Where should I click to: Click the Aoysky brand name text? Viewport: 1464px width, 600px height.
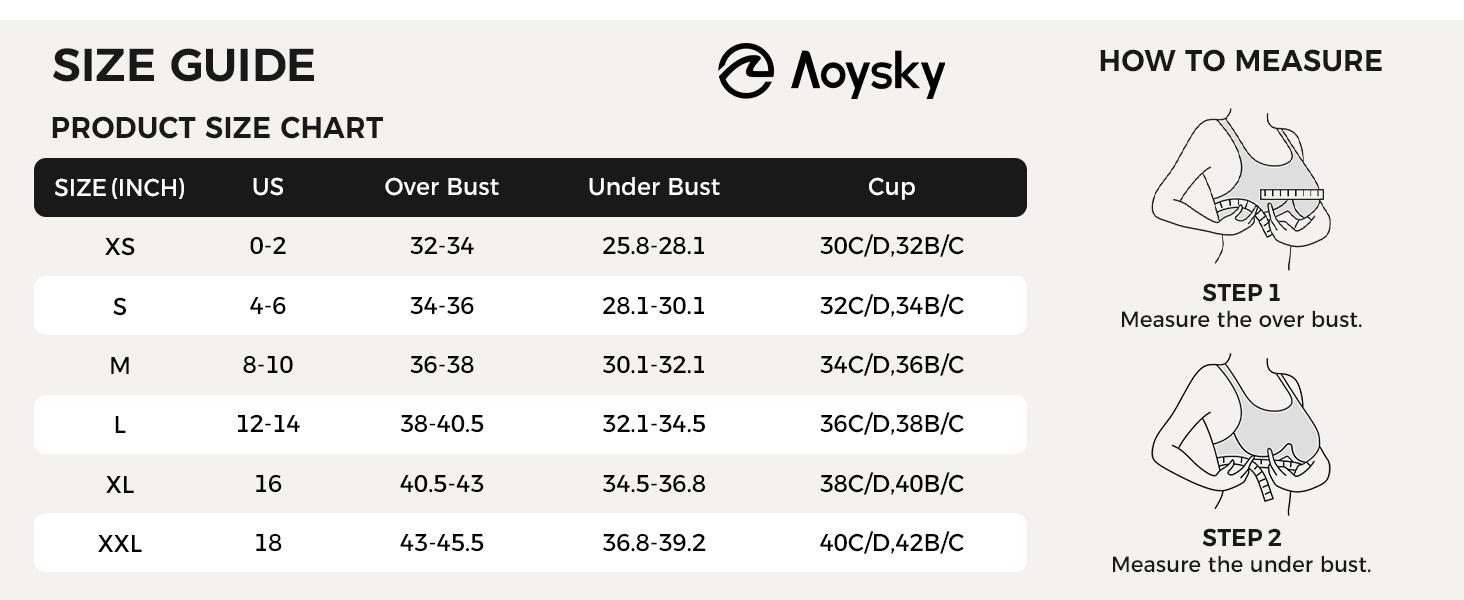[867, 73]
